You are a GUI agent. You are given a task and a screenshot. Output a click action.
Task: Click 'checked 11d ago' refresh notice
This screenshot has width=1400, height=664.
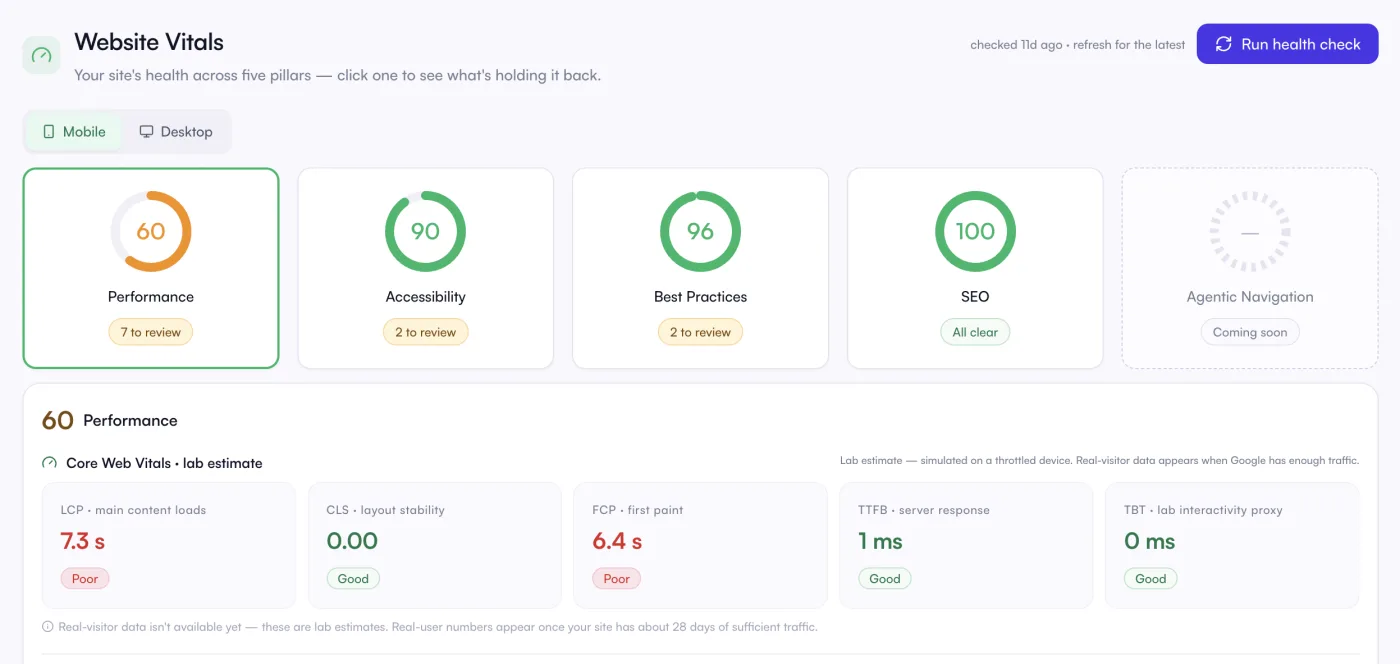[x=1078, y=45]
